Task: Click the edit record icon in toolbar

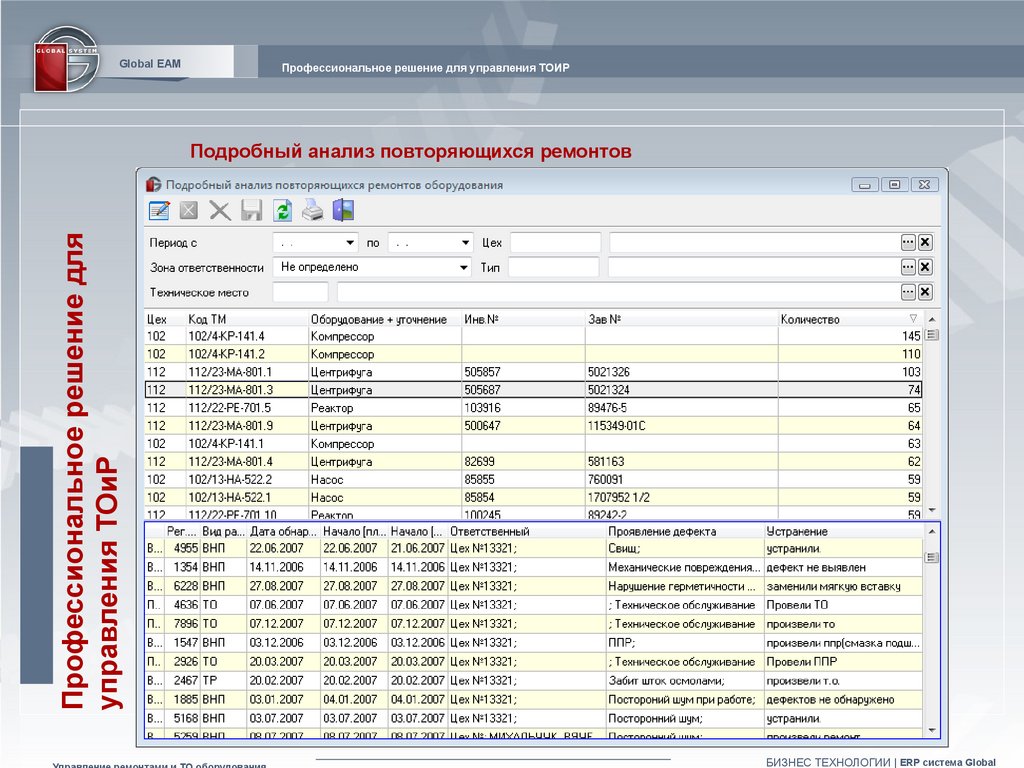Action: (x=159, y=210)
